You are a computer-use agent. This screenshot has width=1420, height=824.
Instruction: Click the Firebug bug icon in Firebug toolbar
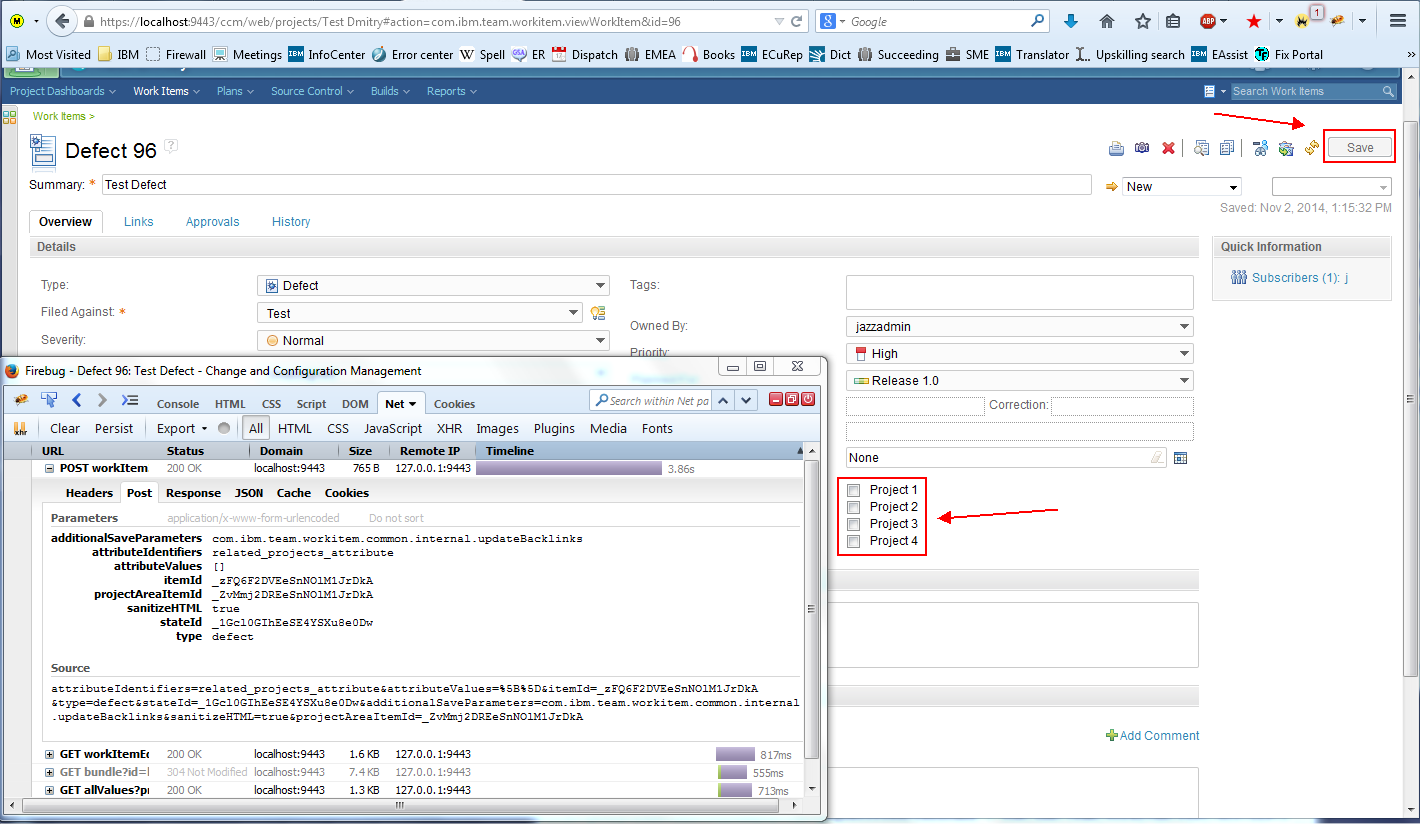click(x=20, y=400)
